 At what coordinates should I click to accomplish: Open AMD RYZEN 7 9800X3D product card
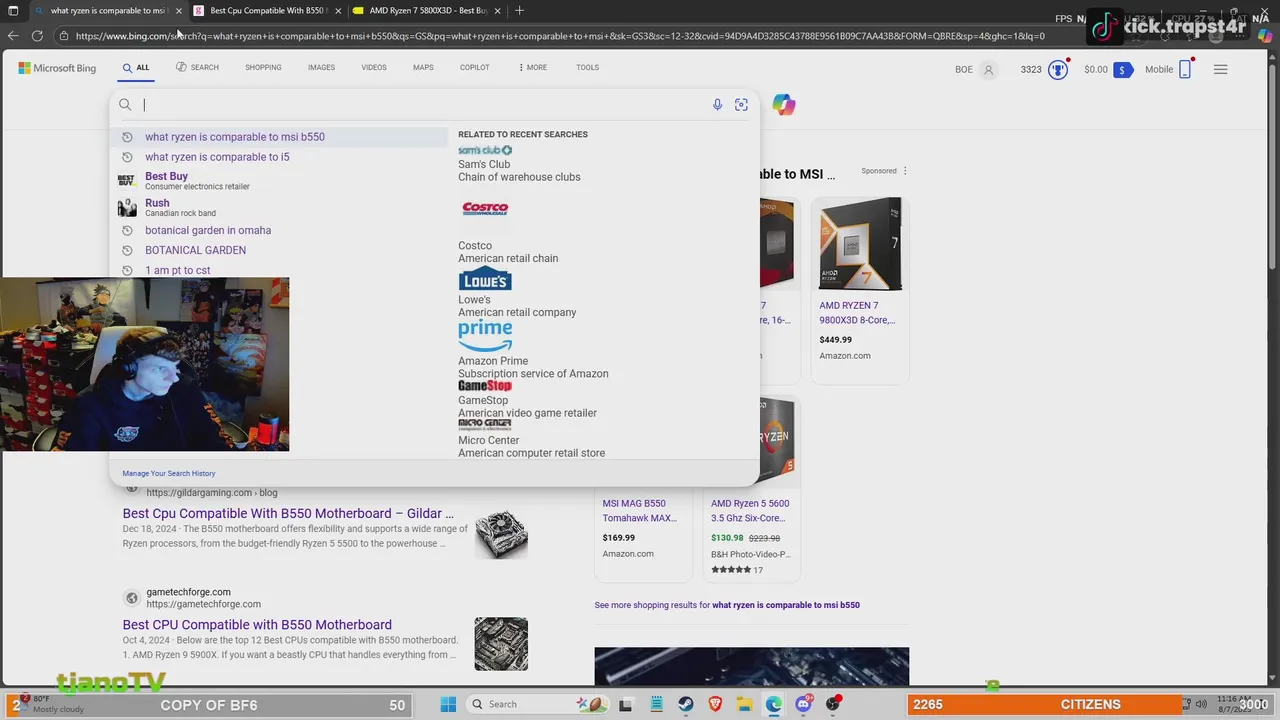click(859, 290)
